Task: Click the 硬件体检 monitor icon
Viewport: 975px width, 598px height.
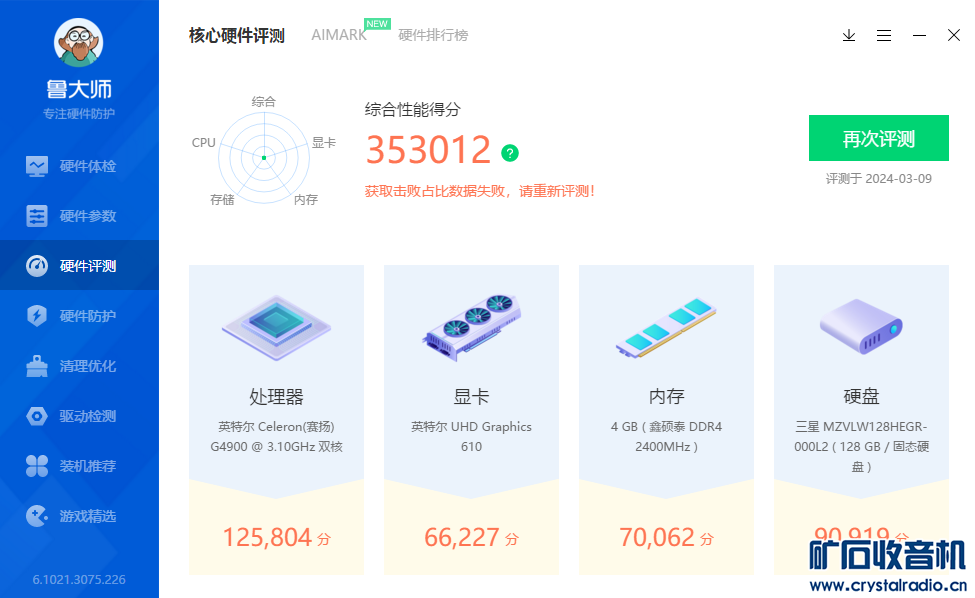Action: [x=37, y=166]
